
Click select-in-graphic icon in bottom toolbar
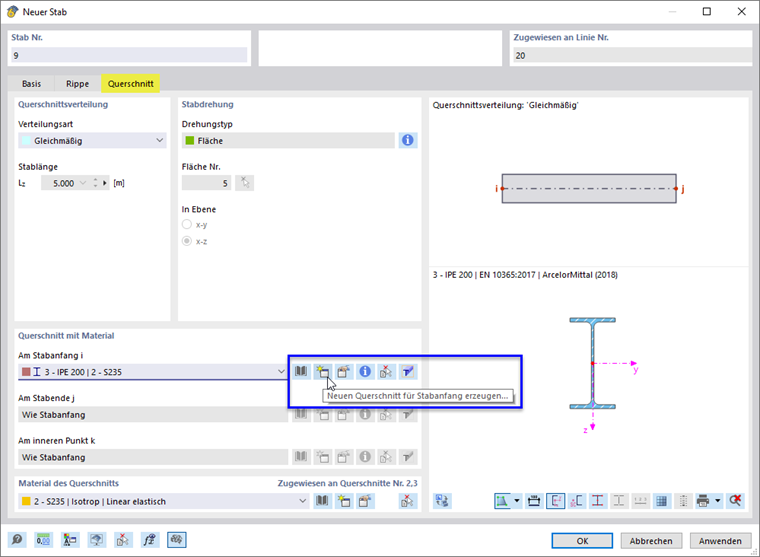[x=123, y=540]
